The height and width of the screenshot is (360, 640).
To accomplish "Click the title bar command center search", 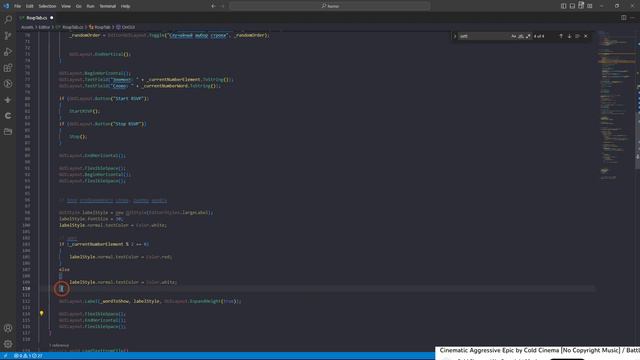I will click(330, 6).
